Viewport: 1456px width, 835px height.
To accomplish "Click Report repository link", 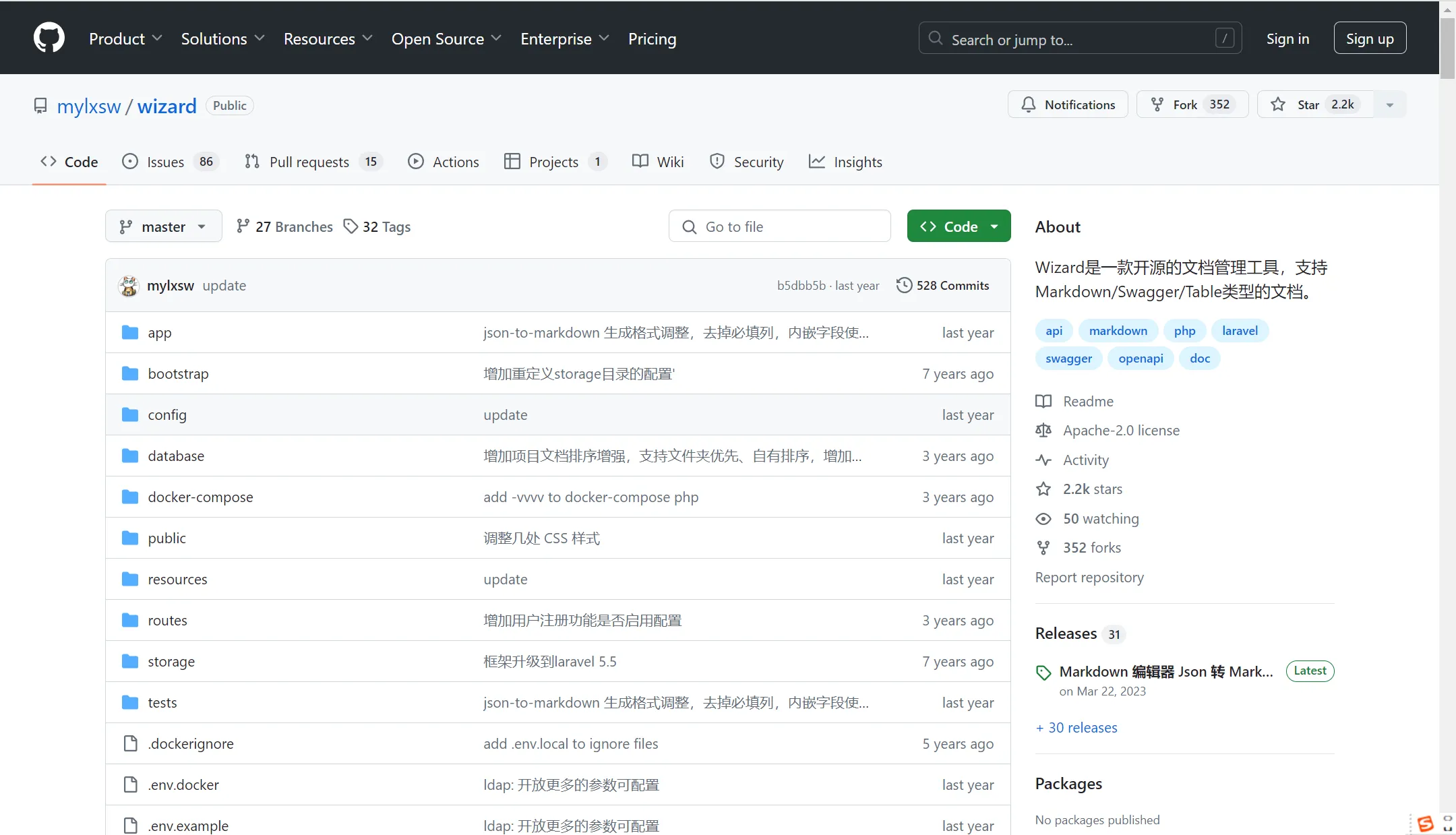I will (x=1089, y=577).
